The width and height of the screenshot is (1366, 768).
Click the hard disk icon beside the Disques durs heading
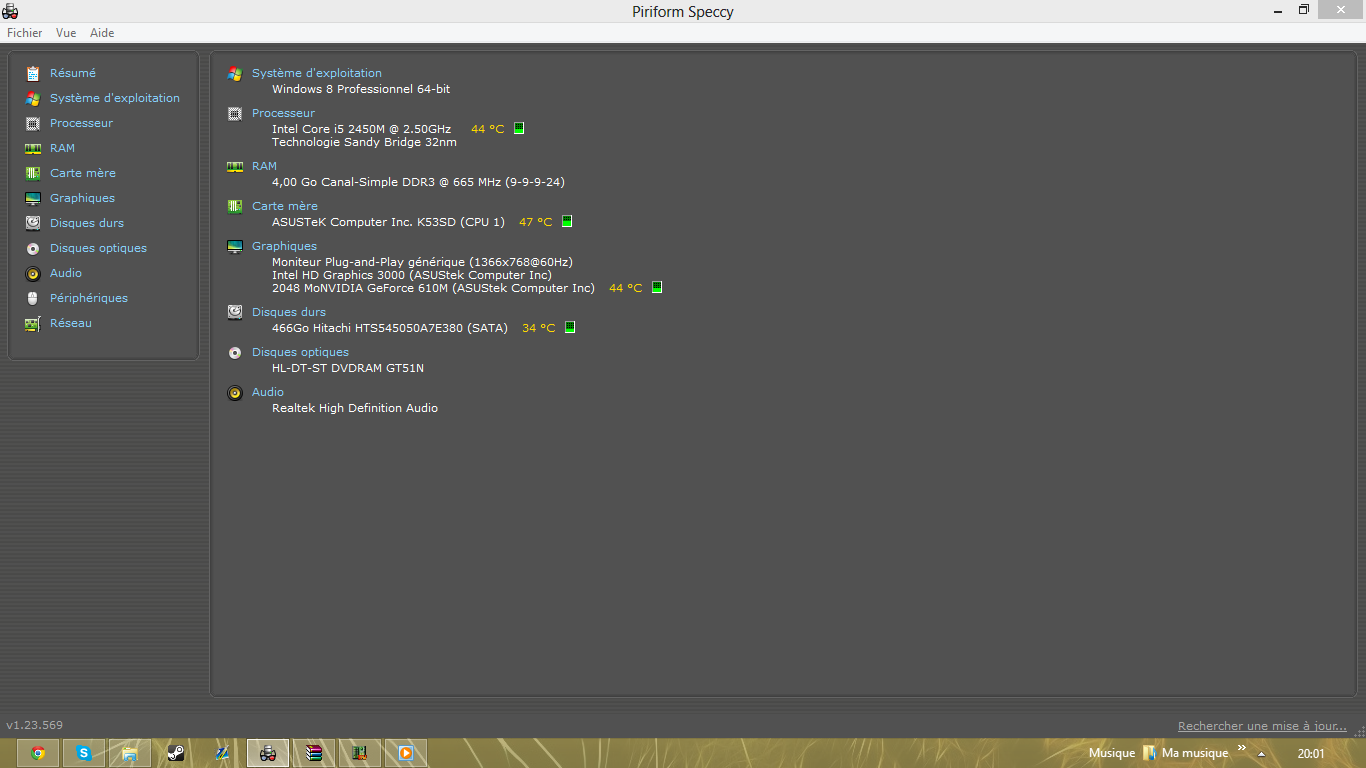click(235, 312)
